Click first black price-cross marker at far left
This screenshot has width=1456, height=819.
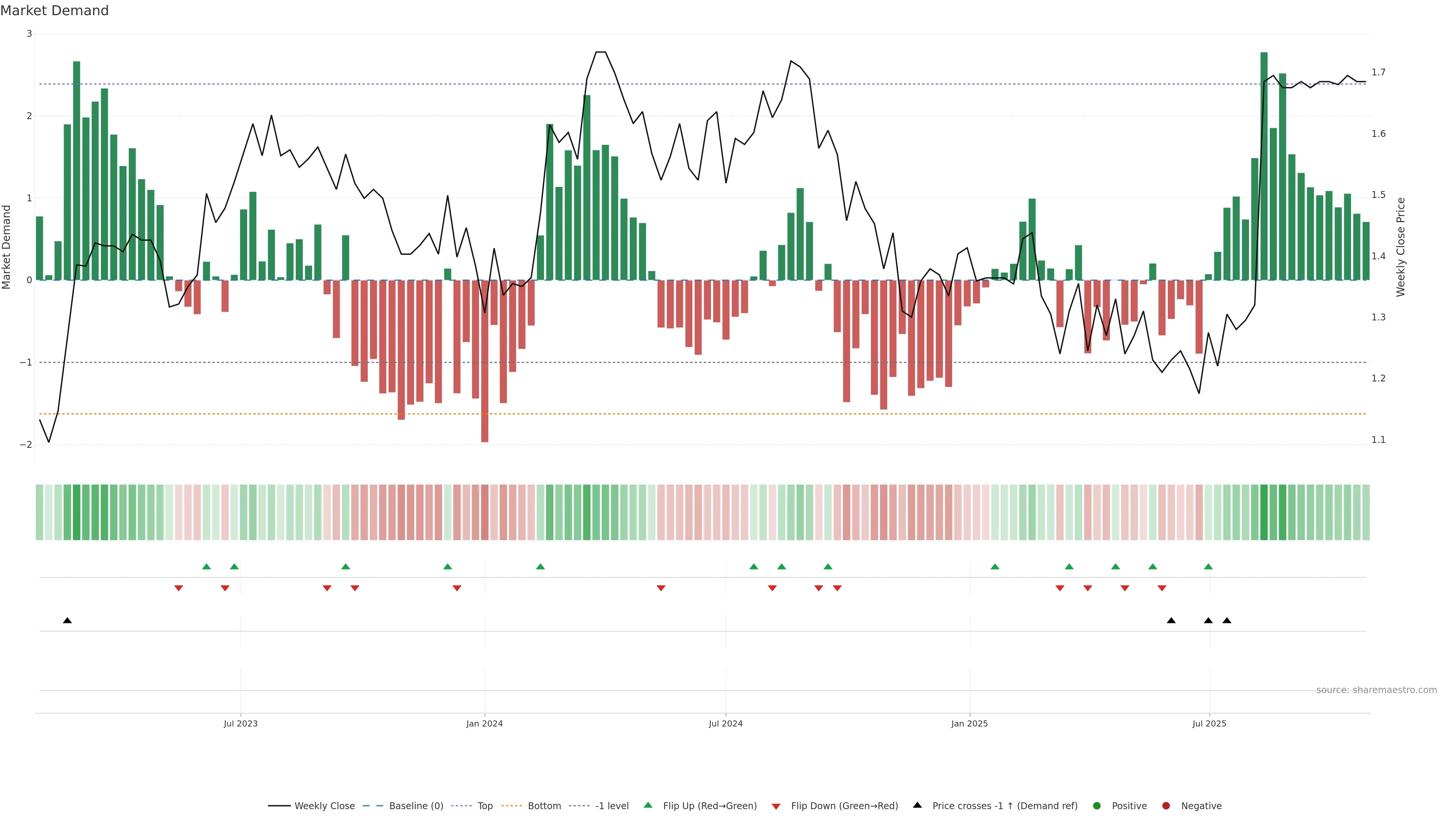click(67, 621)
